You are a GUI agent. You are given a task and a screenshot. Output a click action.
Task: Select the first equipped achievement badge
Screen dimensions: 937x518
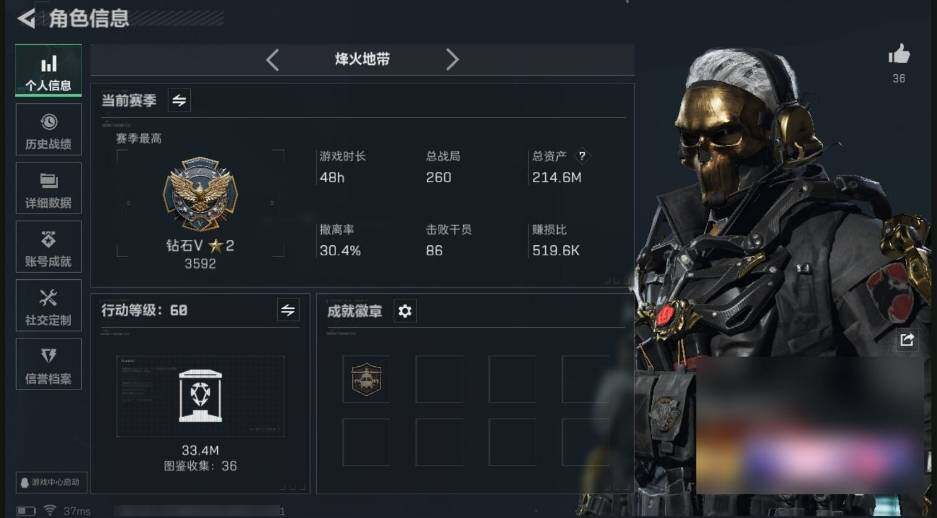point(366,379)
